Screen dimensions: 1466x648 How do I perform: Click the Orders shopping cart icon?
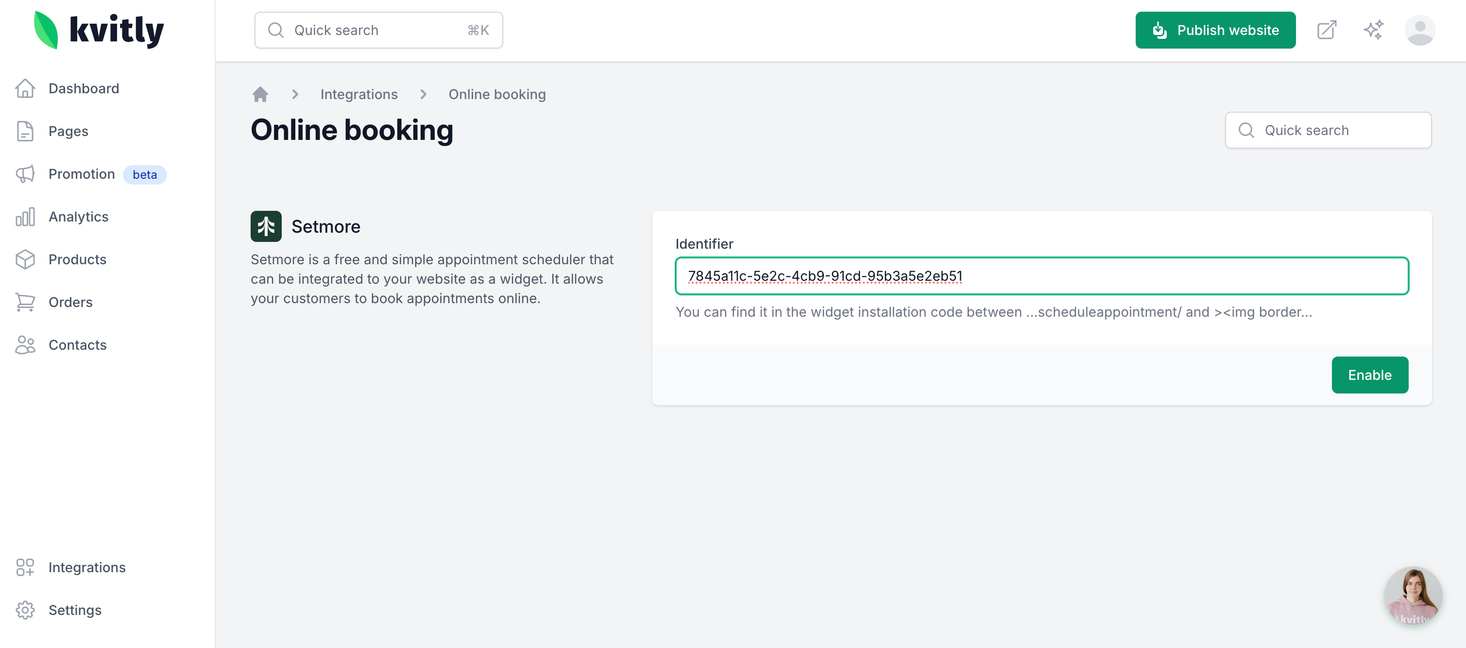25,302
